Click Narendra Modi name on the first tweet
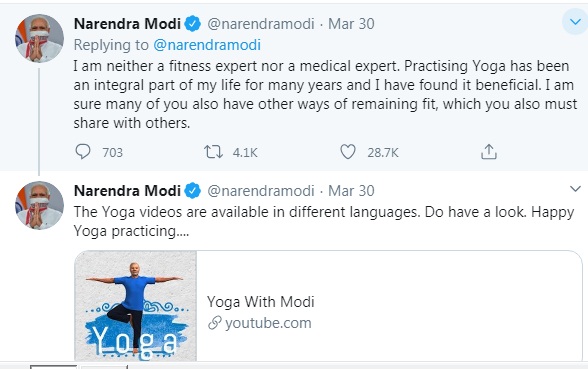The height and width of the screenshot is (369, 588). tap(128, 24)
